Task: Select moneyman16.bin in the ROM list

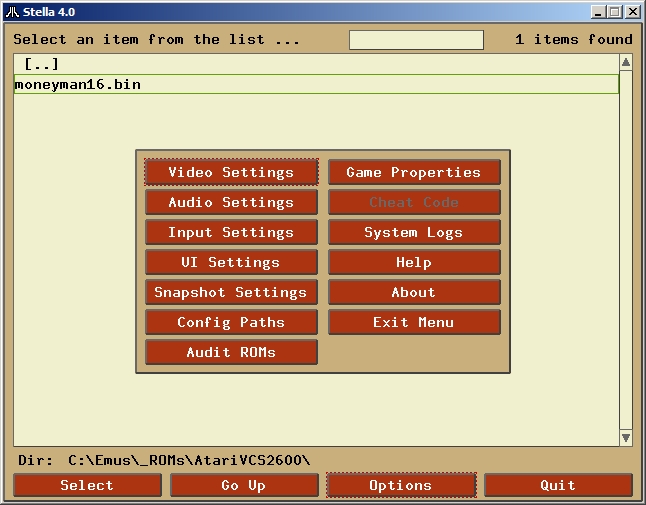Action: (78, 85)
